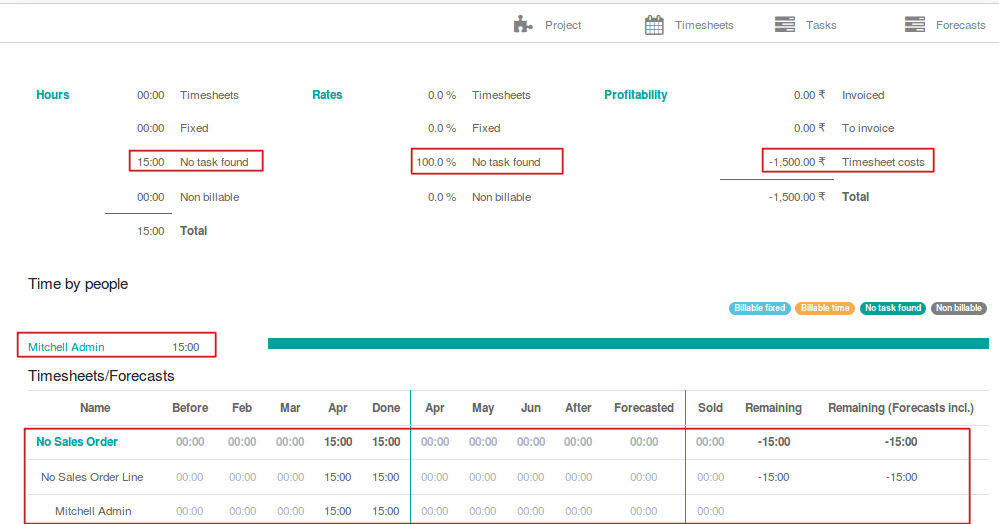Screen dimensions: 999x524
Task: Click the Mar column header
Action: (x=290, y=408)
